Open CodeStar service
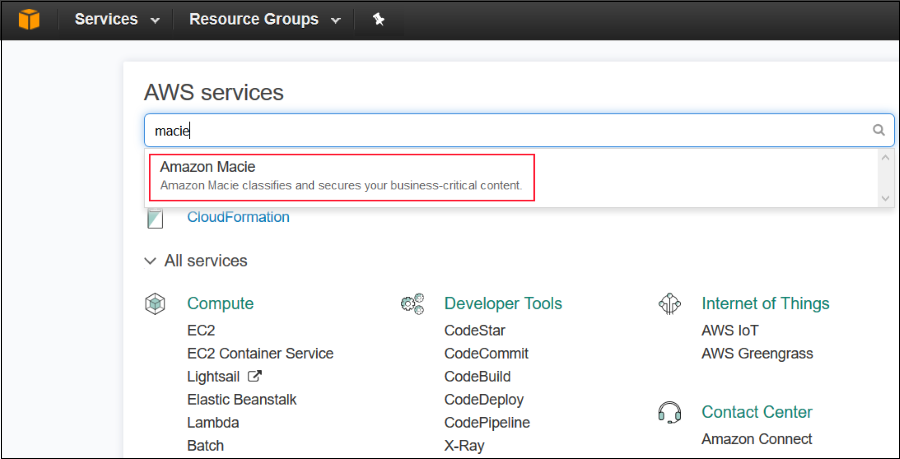The image size is (900, 459). click(475, 330)
